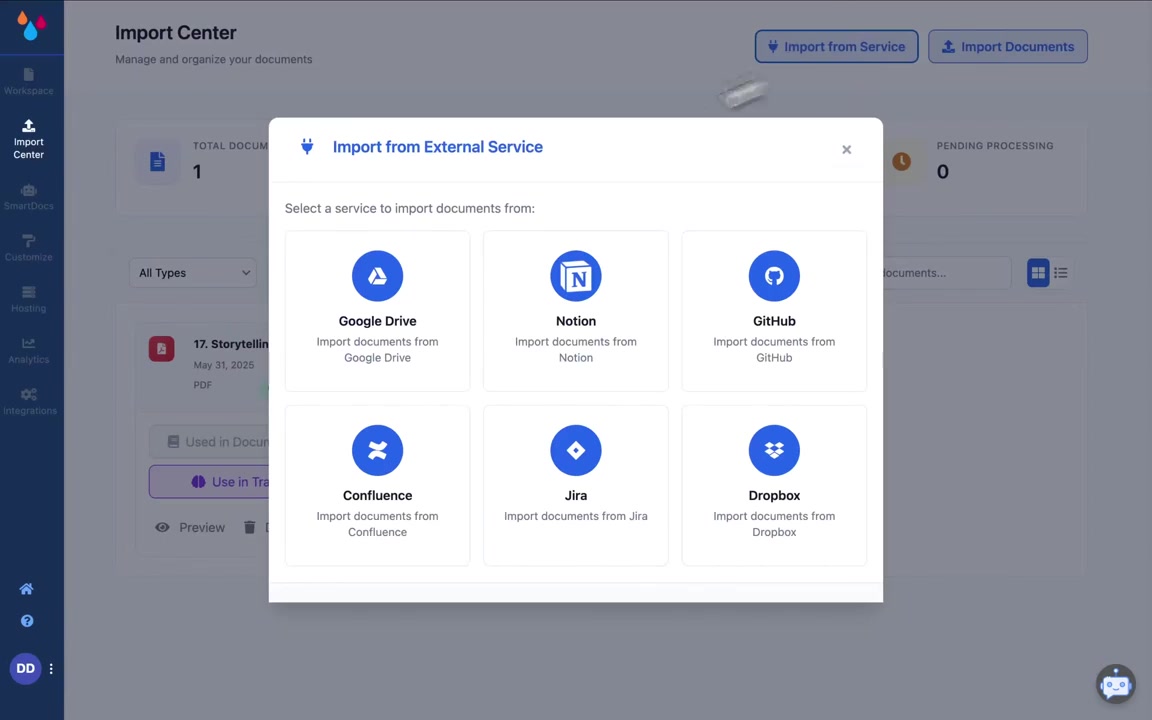
Task: Focus the search documents field
Action: [946, 273]
